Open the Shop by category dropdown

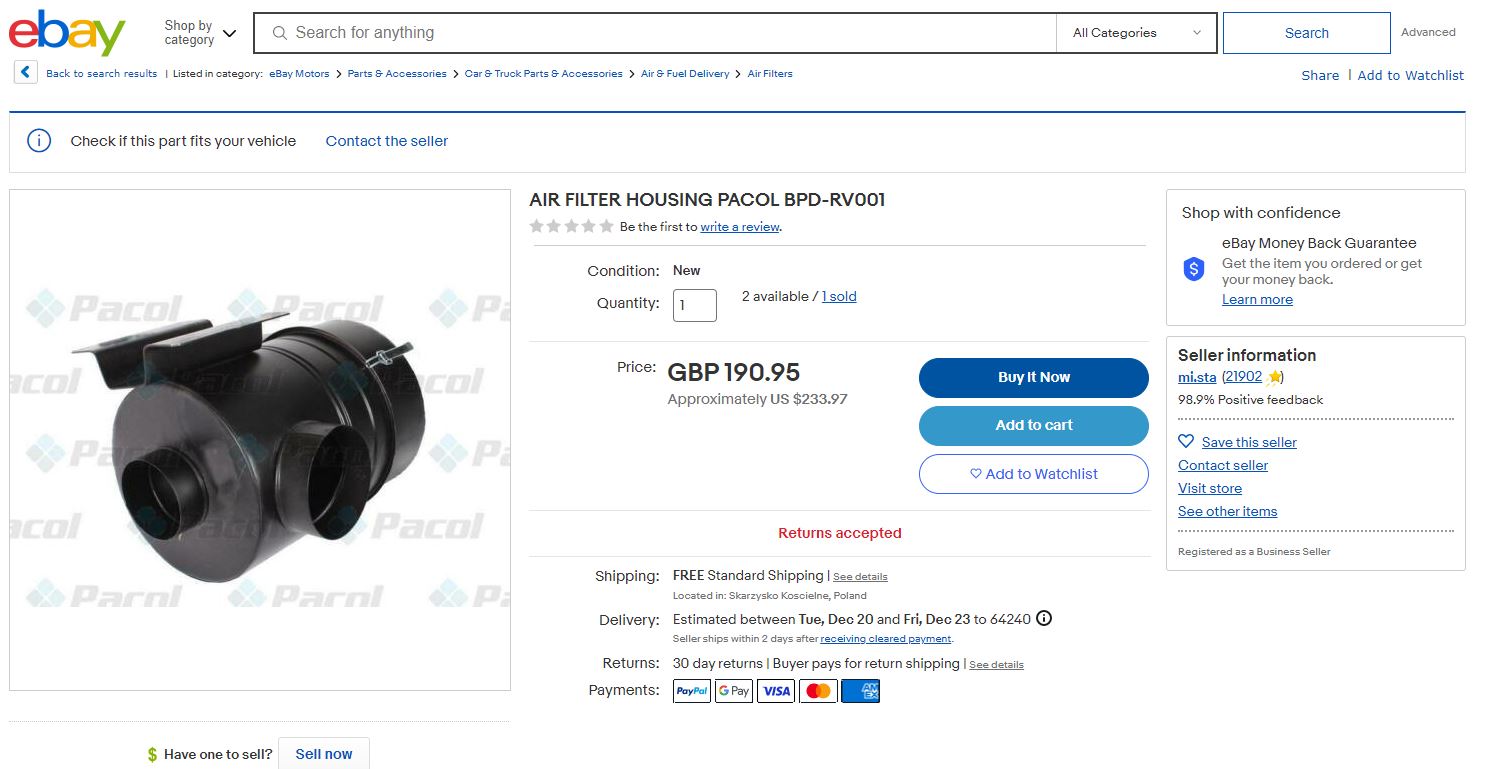(x=201, y=33)
